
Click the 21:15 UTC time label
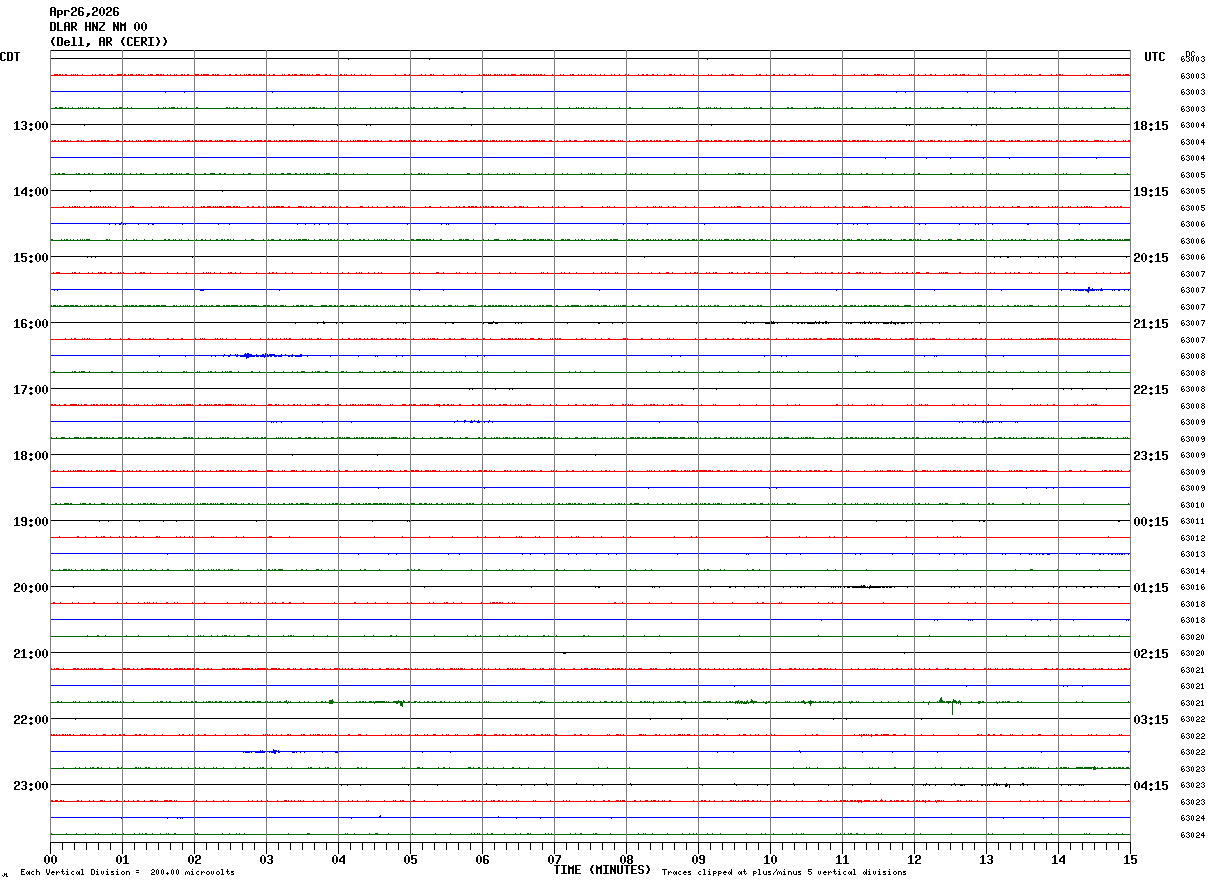(x=1151, y=324)
